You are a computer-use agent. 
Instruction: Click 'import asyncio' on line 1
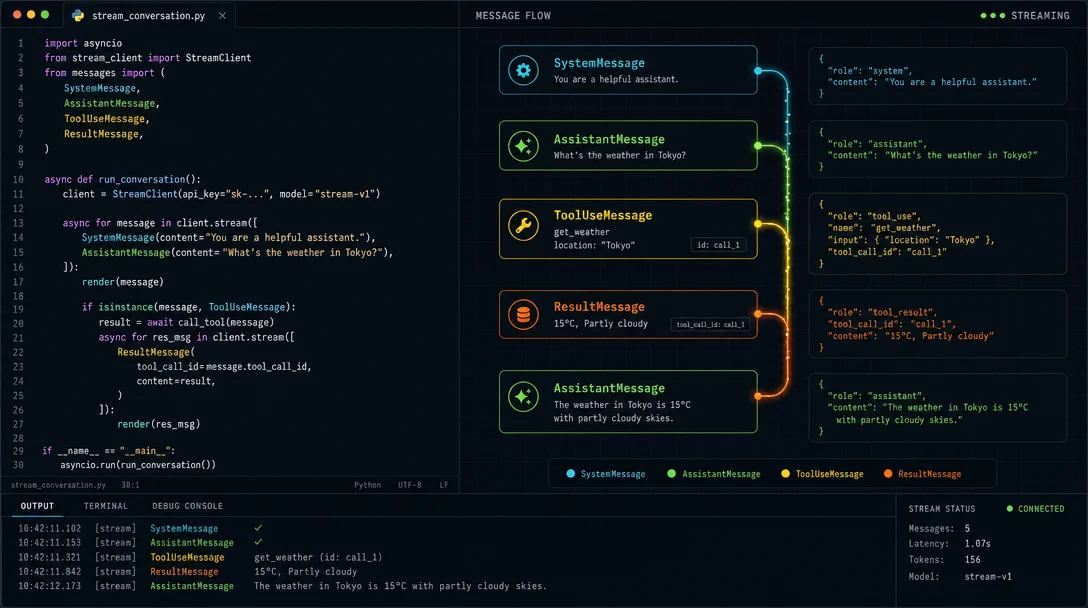pos(83,43)
